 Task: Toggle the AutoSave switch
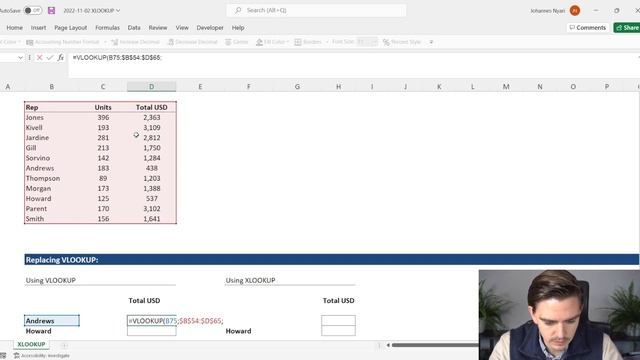click(x=33, y=10)
